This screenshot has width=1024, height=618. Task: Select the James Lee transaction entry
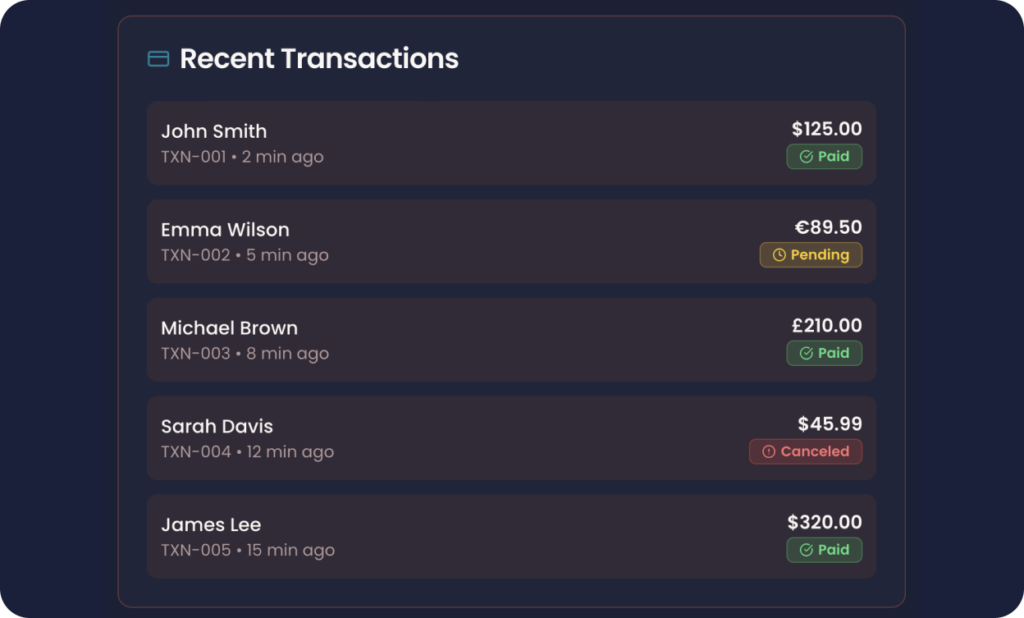511,536
